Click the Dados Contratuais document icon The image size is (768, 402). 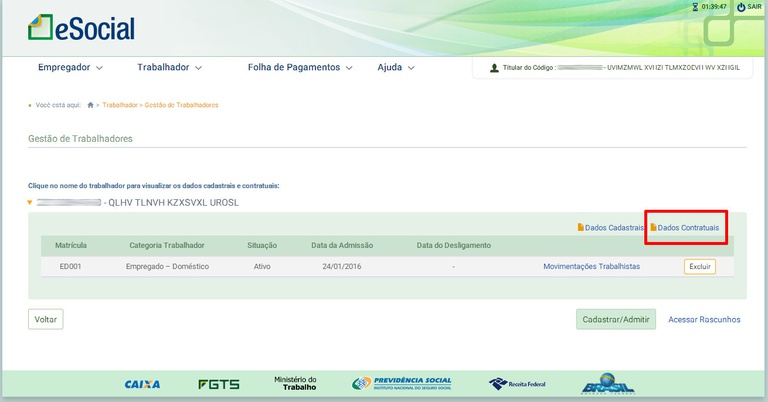653,227
